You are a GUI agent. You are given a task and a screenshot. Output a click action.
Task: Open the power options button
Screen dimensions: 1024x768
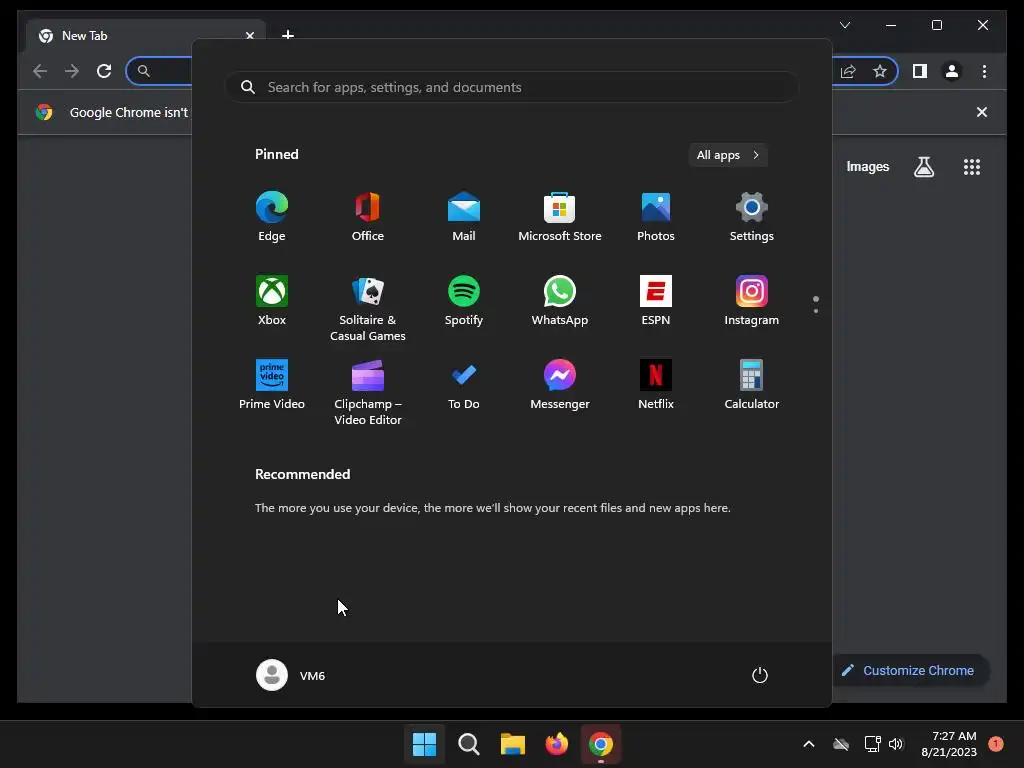coord(760,675)
